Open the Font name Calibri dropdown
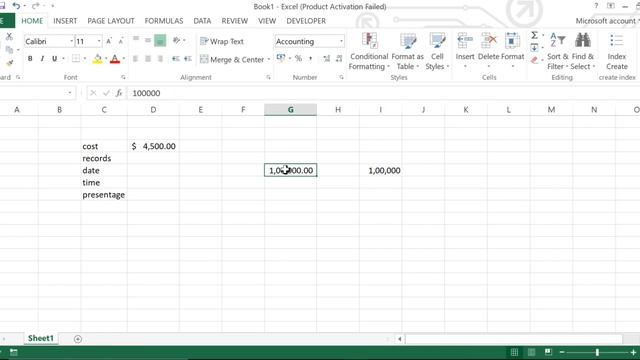Image resolution: width=640 pixels, height=360 pixels. (x=72, y=41)
